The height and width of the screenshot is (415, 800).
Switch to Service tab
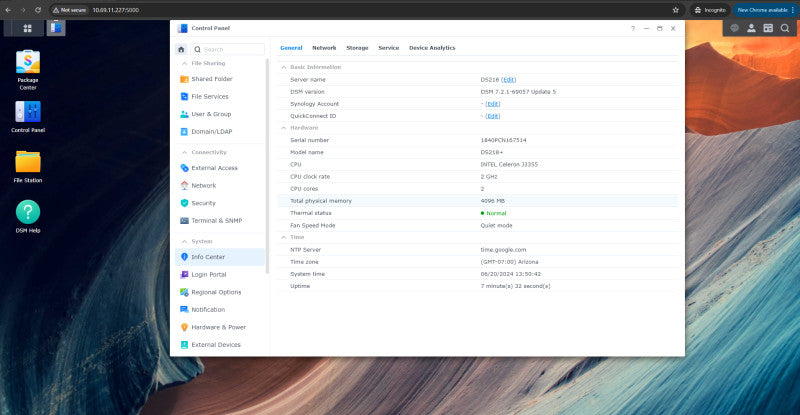pyautogui.click(x=388, y=48)
